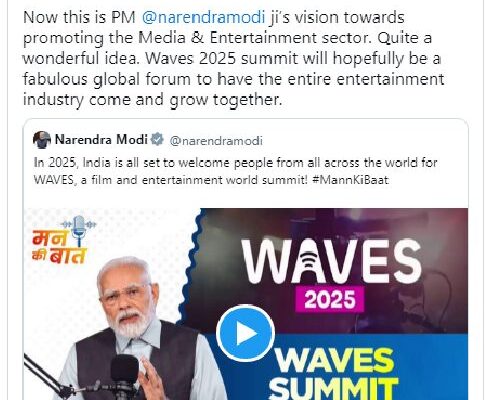Open the @narendramodi mention link
This screenshot has height=400, width=486.
point(203,17)
